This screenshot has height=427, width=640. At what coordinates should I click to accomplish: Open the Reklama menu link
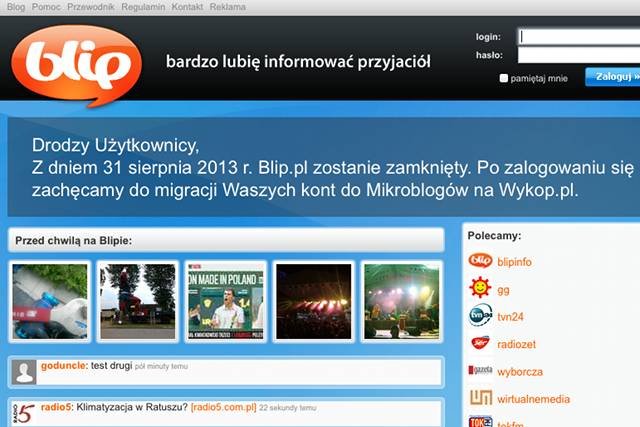tap(228, 7)
